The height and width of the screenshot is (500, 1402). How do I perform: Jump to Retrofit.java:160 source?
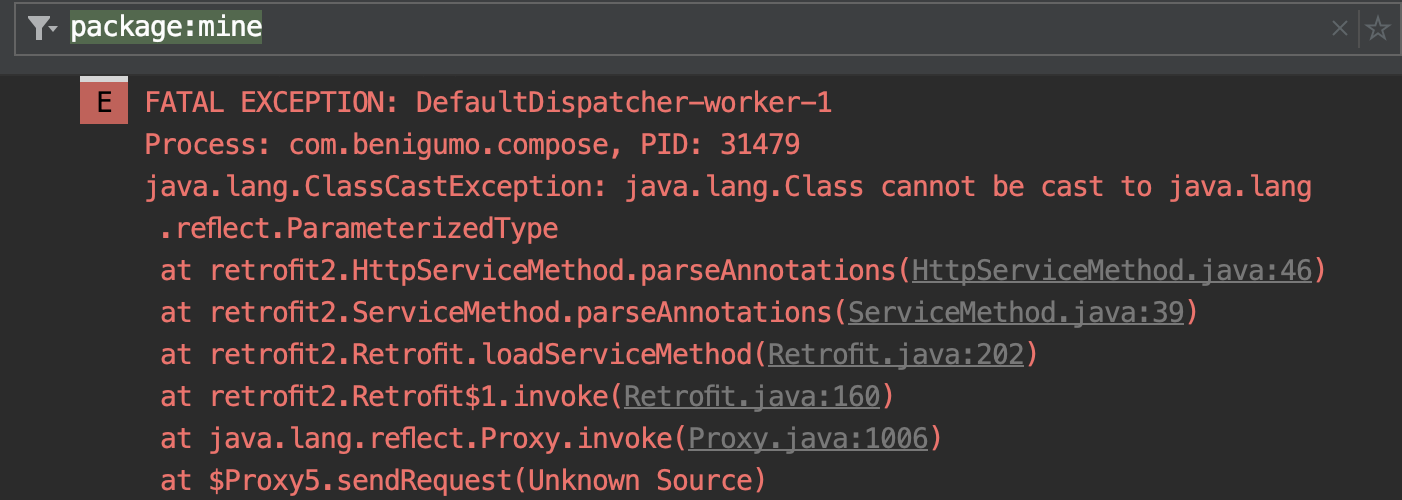752,397
